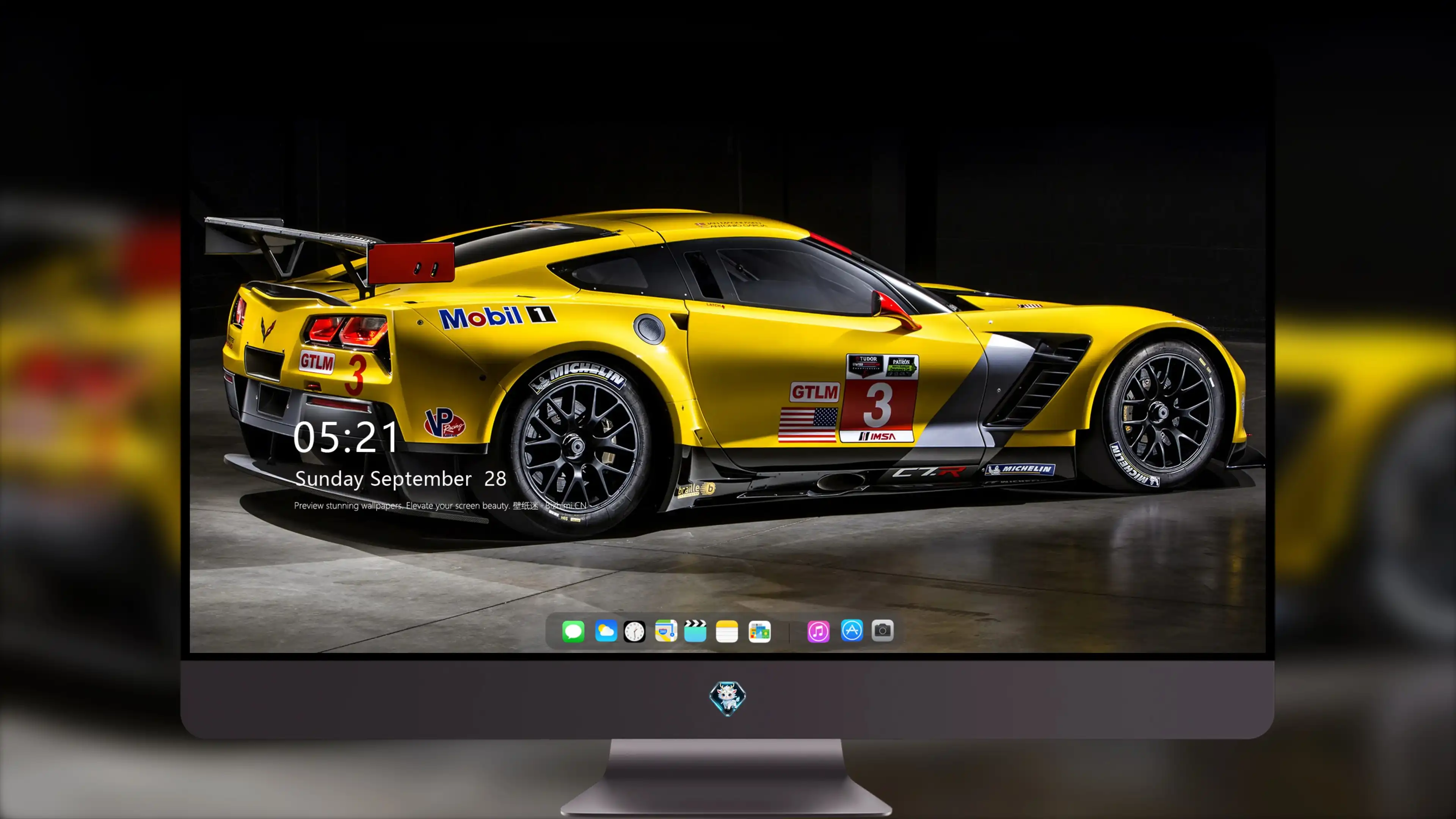This screenshot has height=819, width=1456.
Task: Click the 05:21 clock display
Action: (x=346, y=437)
